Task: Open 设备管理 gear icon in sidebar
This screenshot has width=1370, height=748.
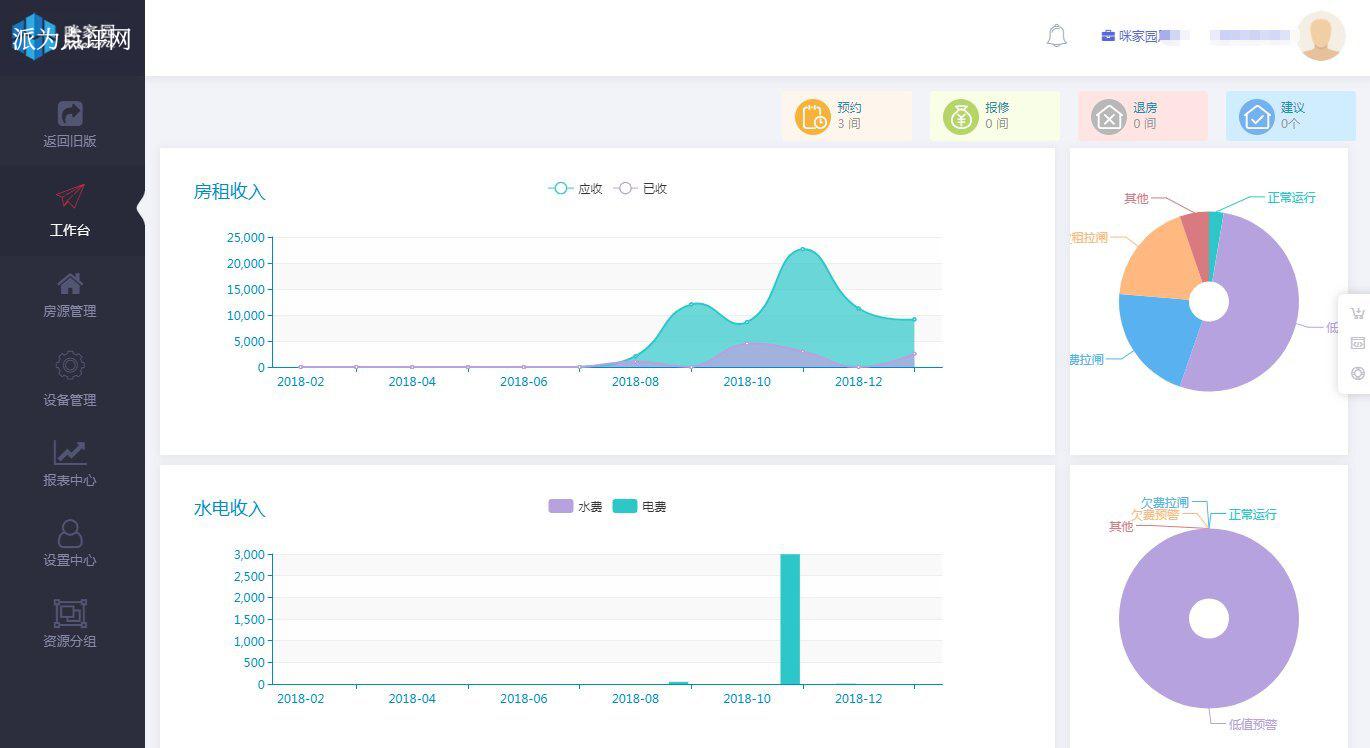Action: pos(70,365)
